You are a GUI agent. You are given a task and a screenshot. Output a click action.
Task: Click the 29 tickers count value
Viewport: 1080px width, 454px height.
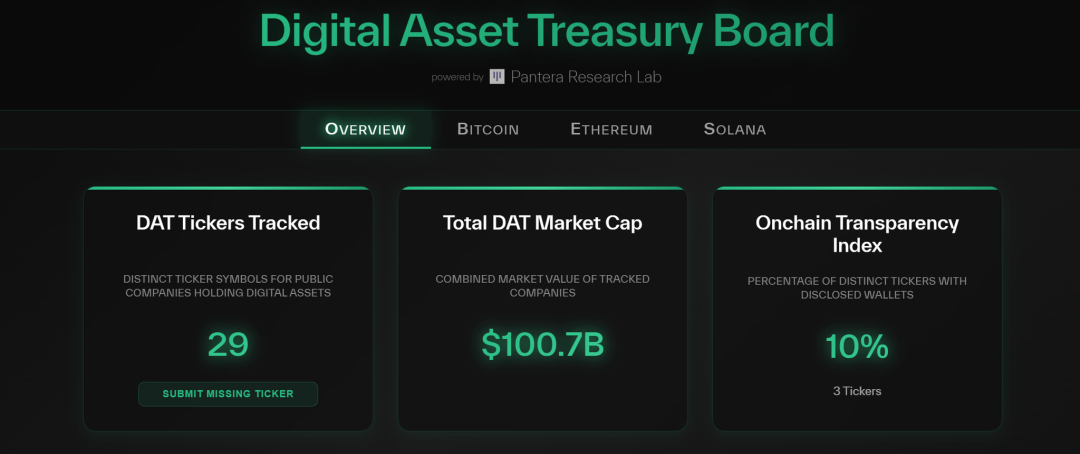click(228, 344)
